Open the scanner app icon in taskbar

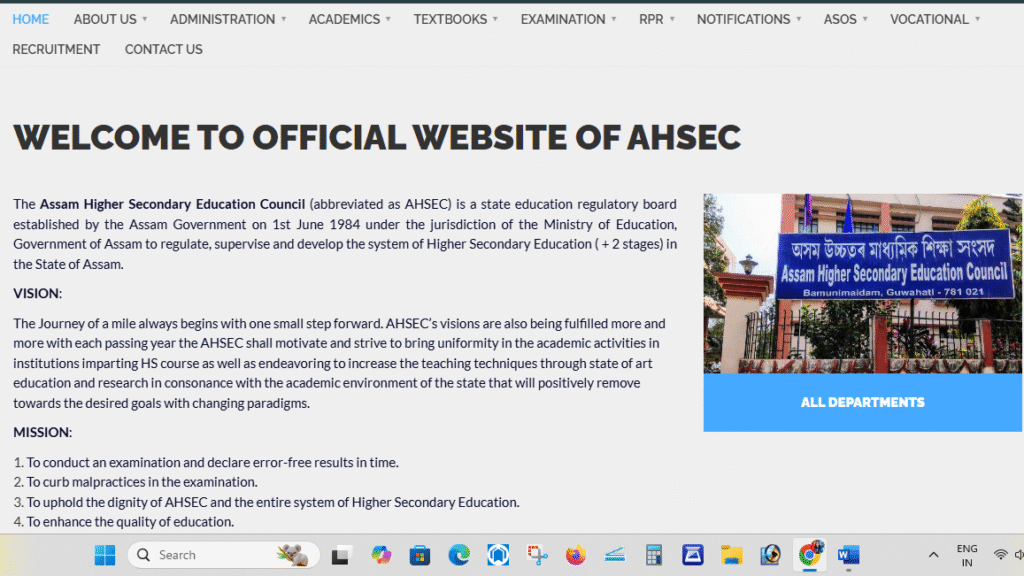coord(615,555)
